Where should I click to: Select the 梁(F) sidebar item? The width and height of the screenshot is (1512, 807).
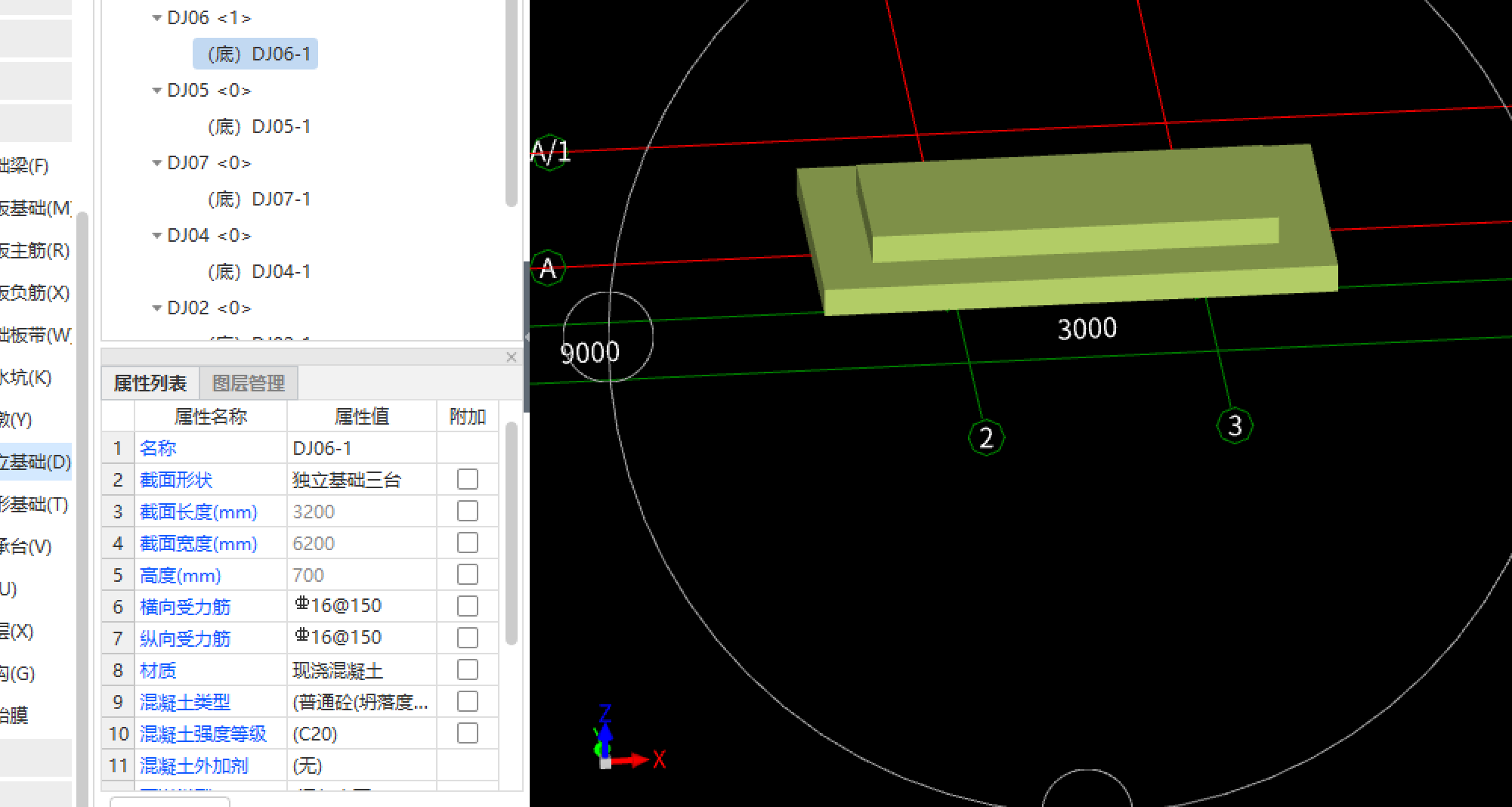pos(36,165)
